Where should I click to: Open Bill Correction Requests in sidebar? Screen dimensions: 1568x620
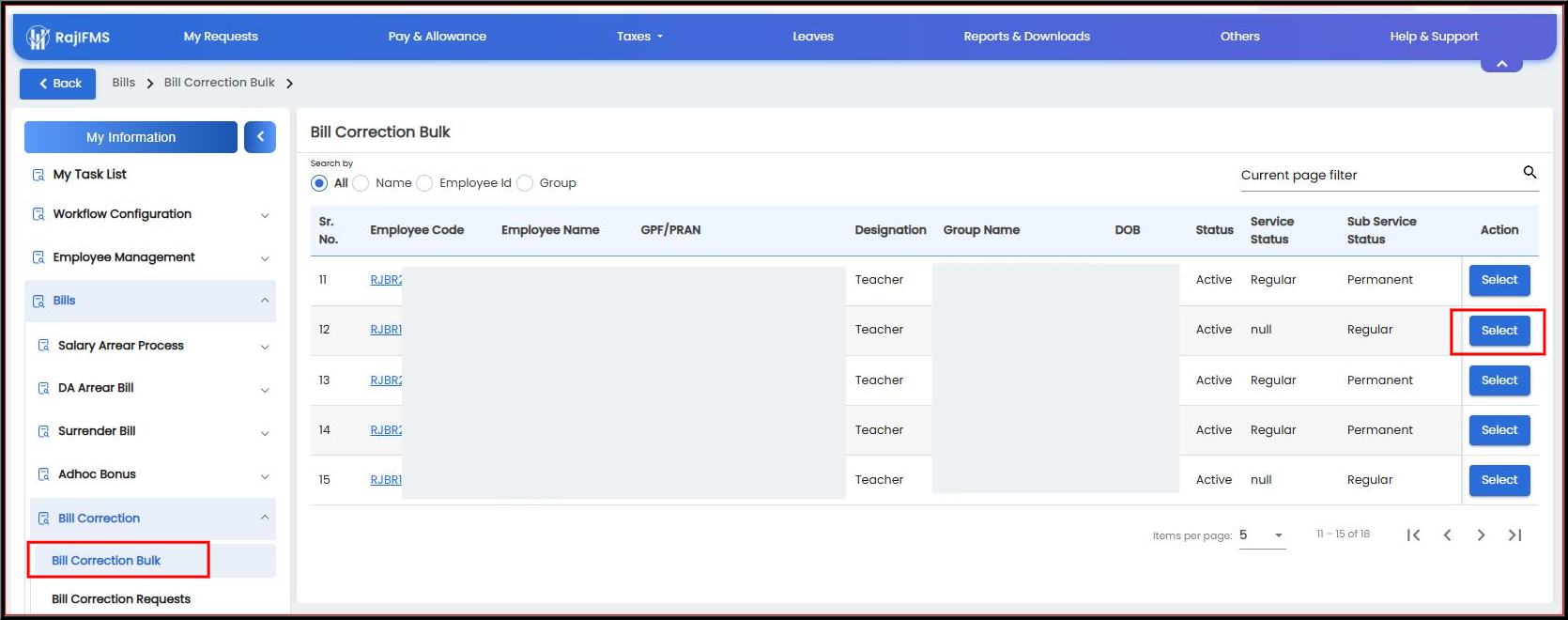pyautogui.click(x=121, y=599)
